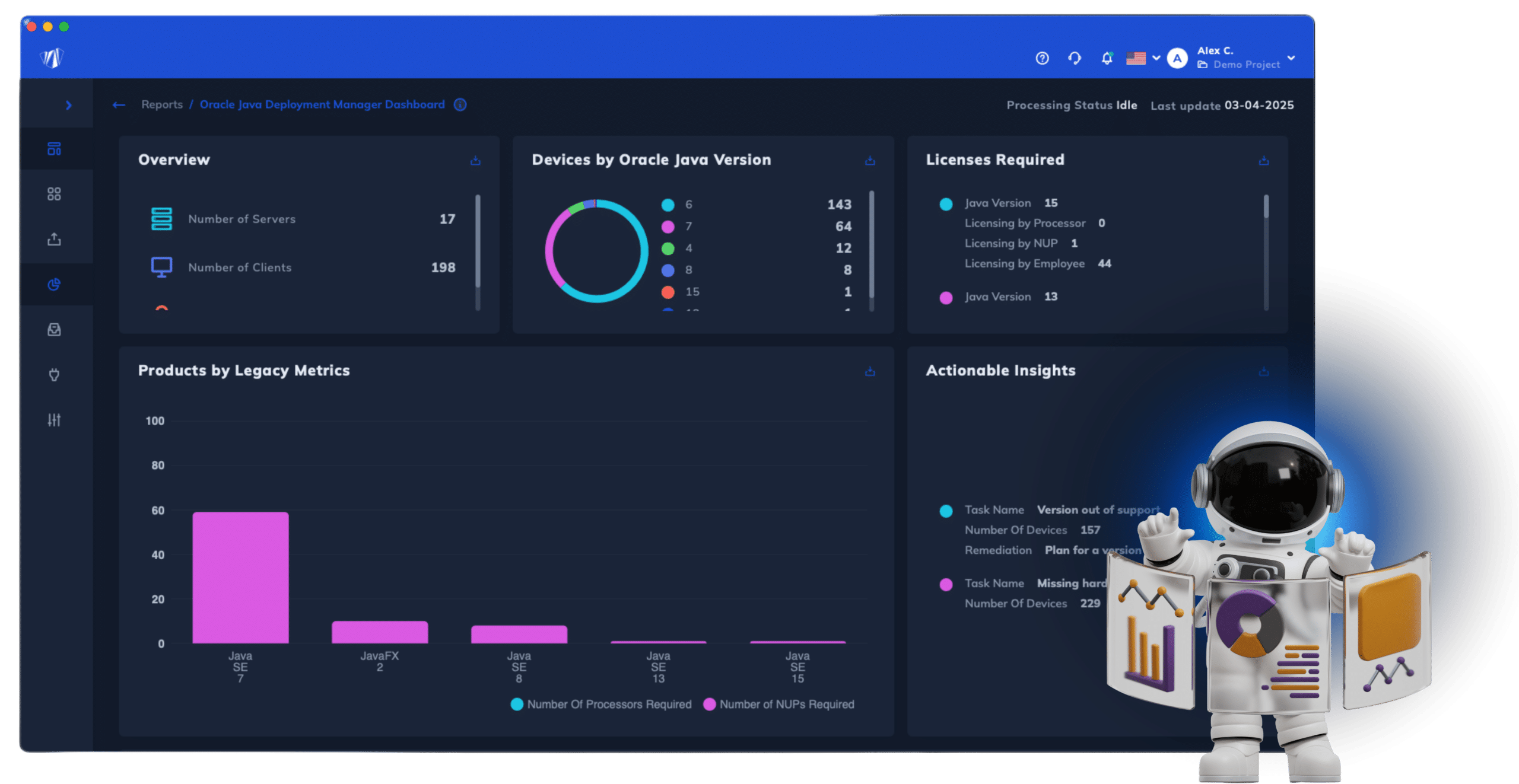This screenshot has width=1519, height=784.
Task: Click the Number of Clients value 198
Action: click(x=443, y=267)
